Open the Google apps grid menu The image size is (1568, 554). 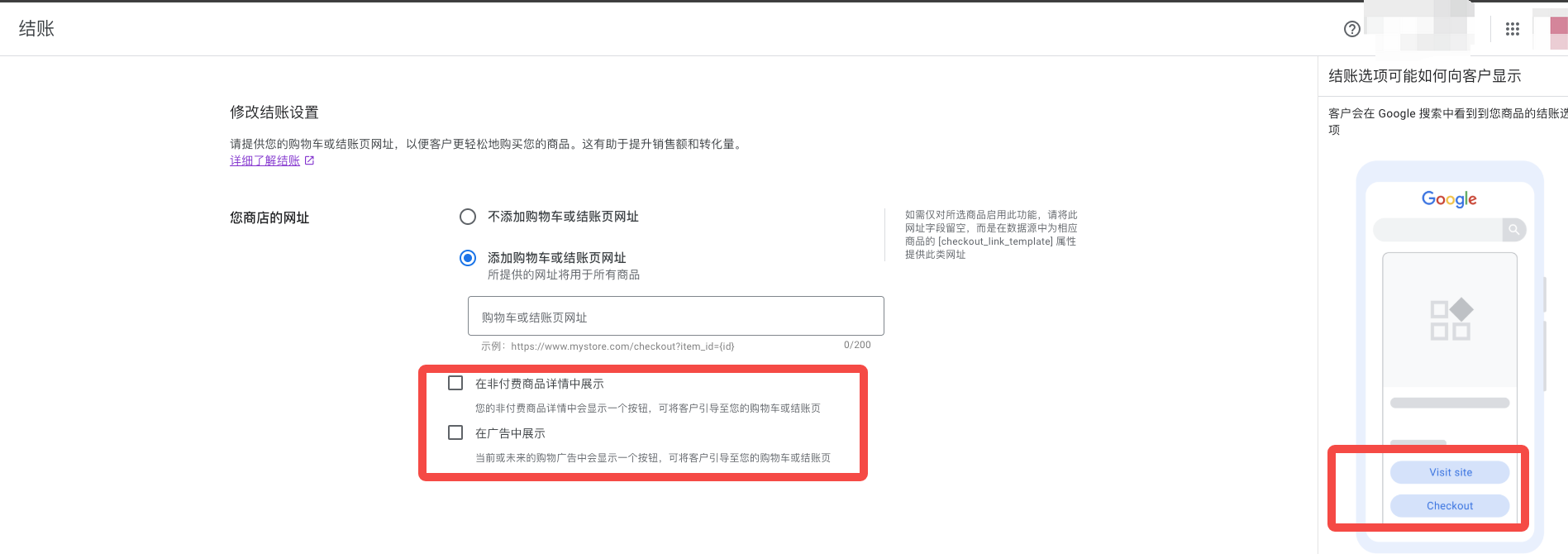coord(1512,29)
